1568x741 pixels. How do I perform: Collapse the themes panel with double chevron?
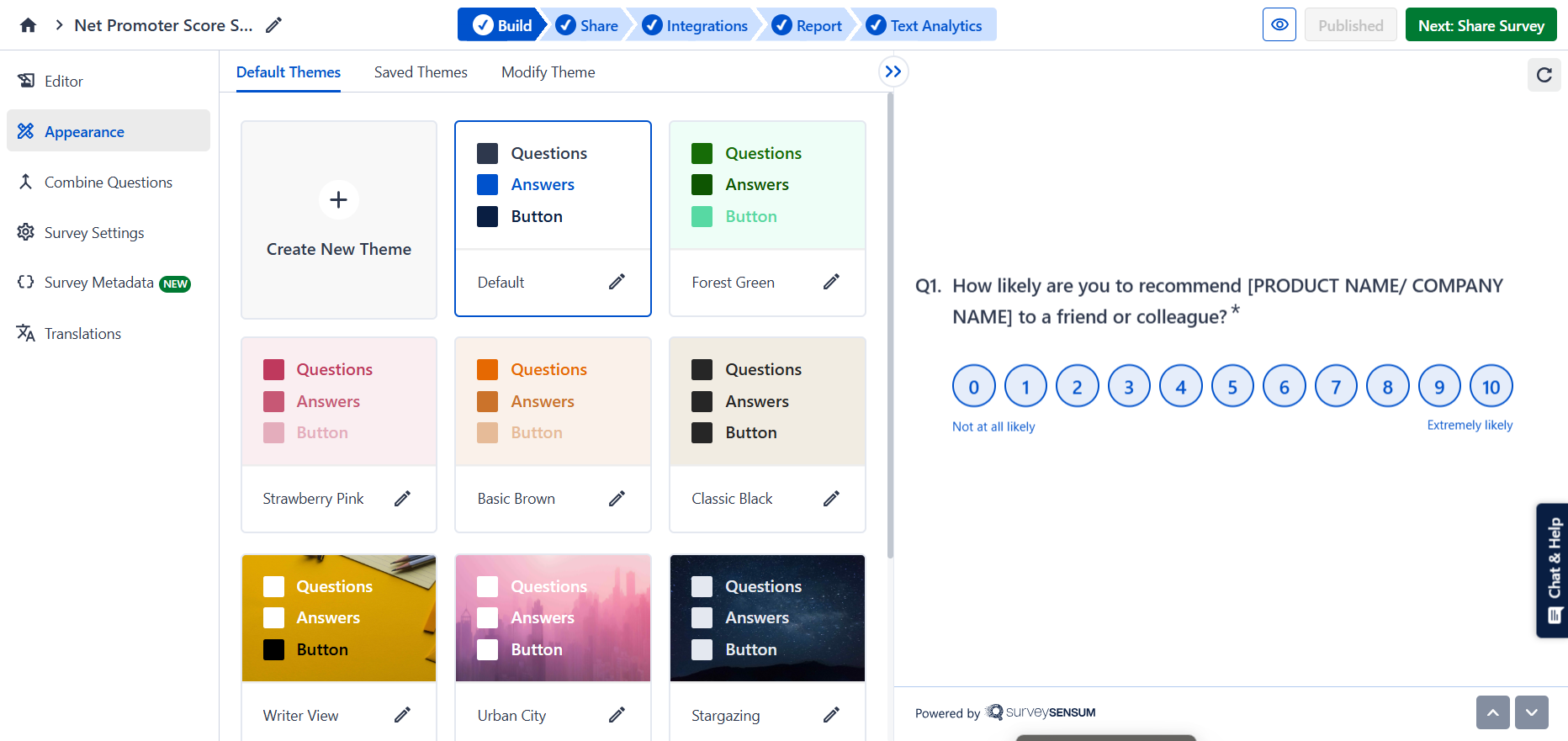[893, 71]
